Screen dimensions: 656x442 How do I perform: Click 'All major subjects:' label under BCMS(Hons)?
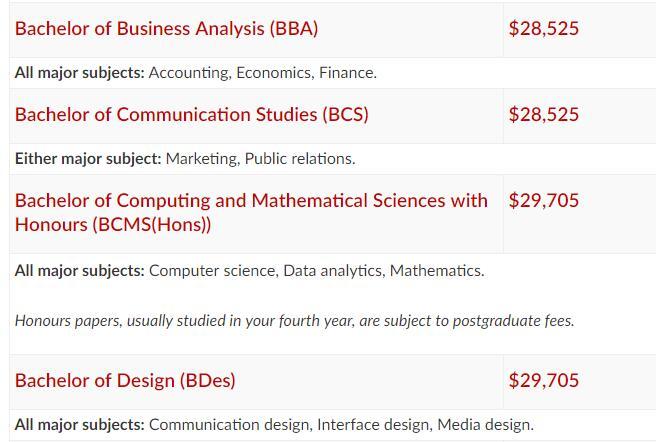pos(79,271)
